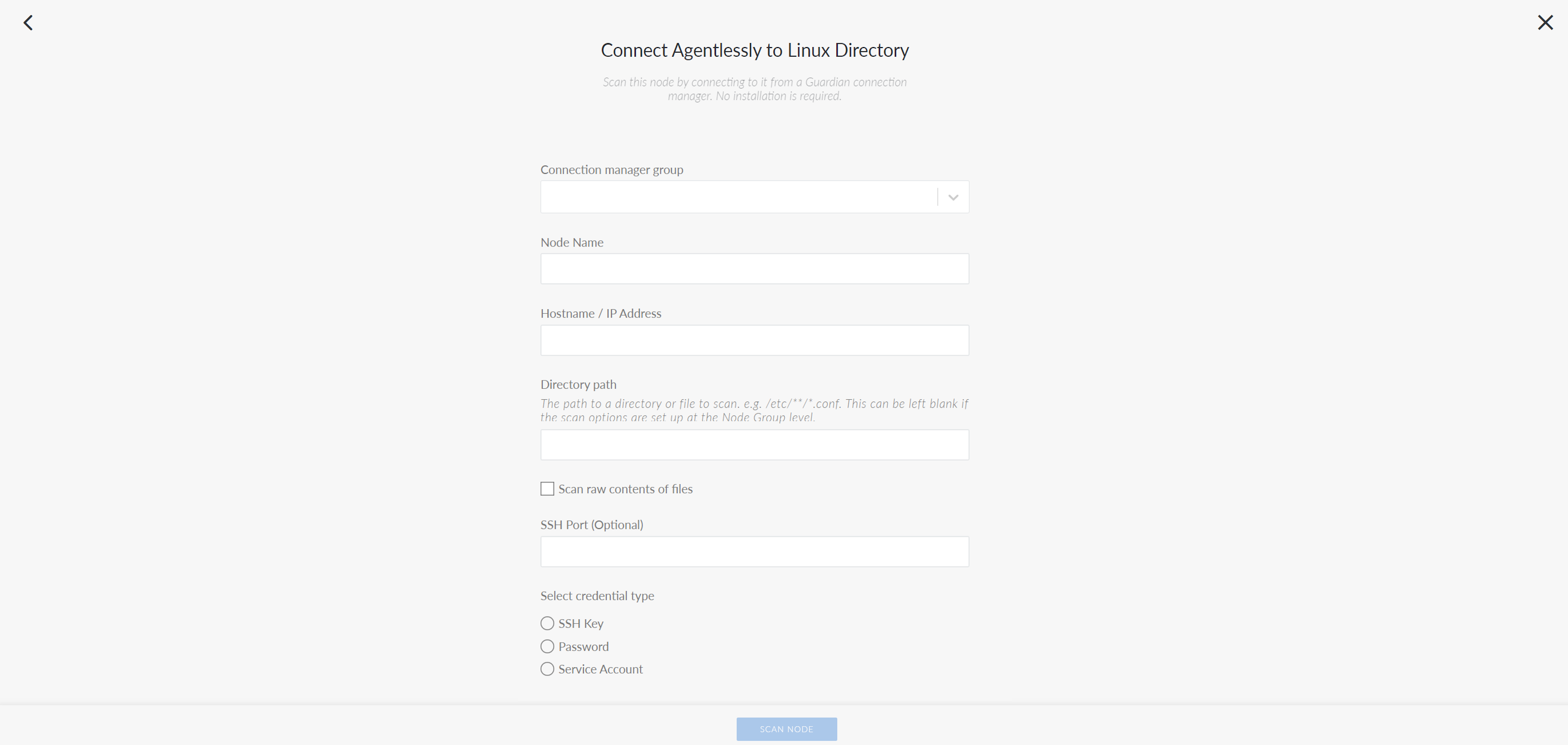Click the Connection manager group label
Screen dimensions: 1568x745
(612, 170)
